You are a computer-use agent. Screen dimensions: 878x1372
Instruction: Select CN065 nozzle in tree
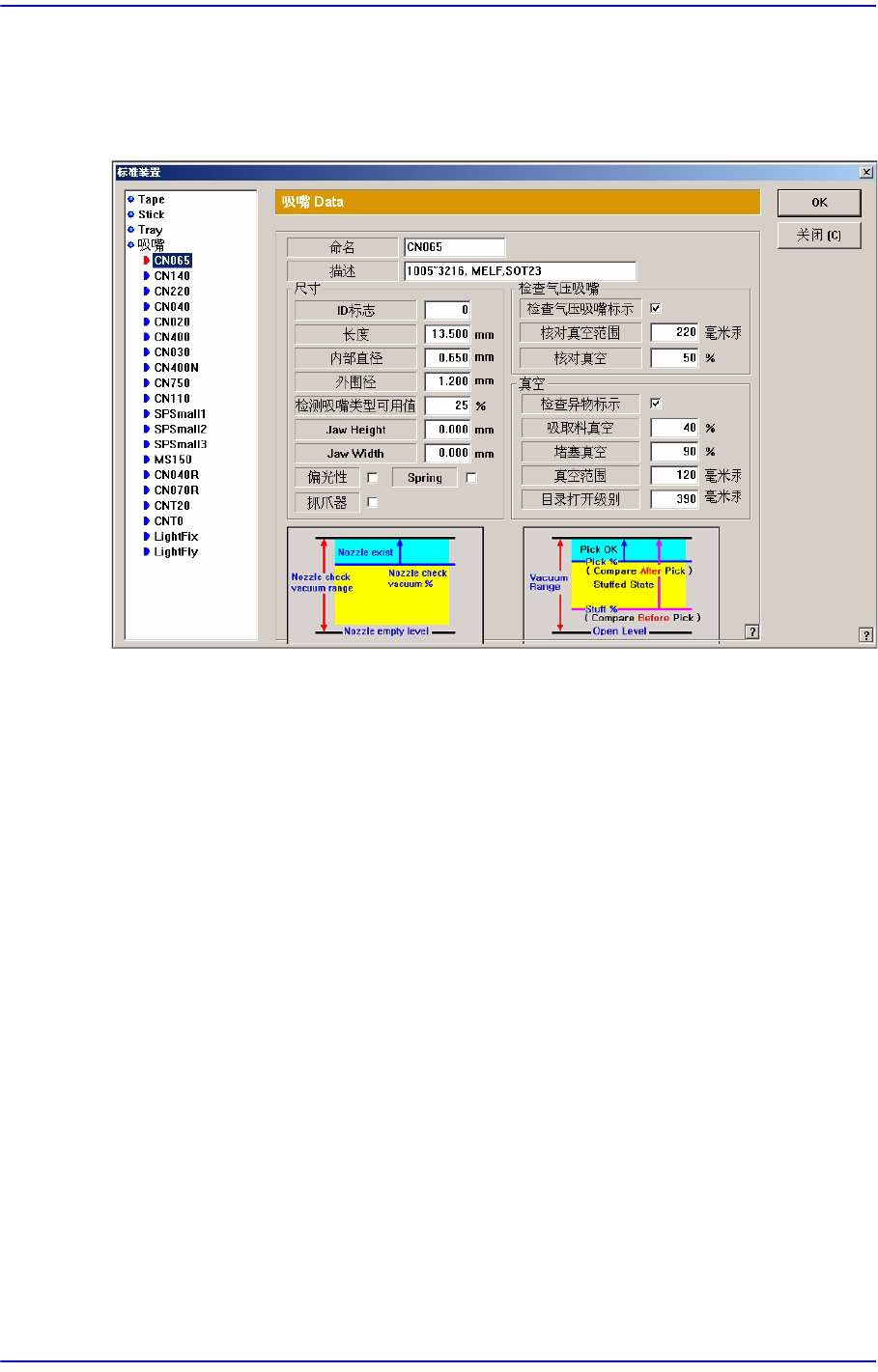coord(172,261)
